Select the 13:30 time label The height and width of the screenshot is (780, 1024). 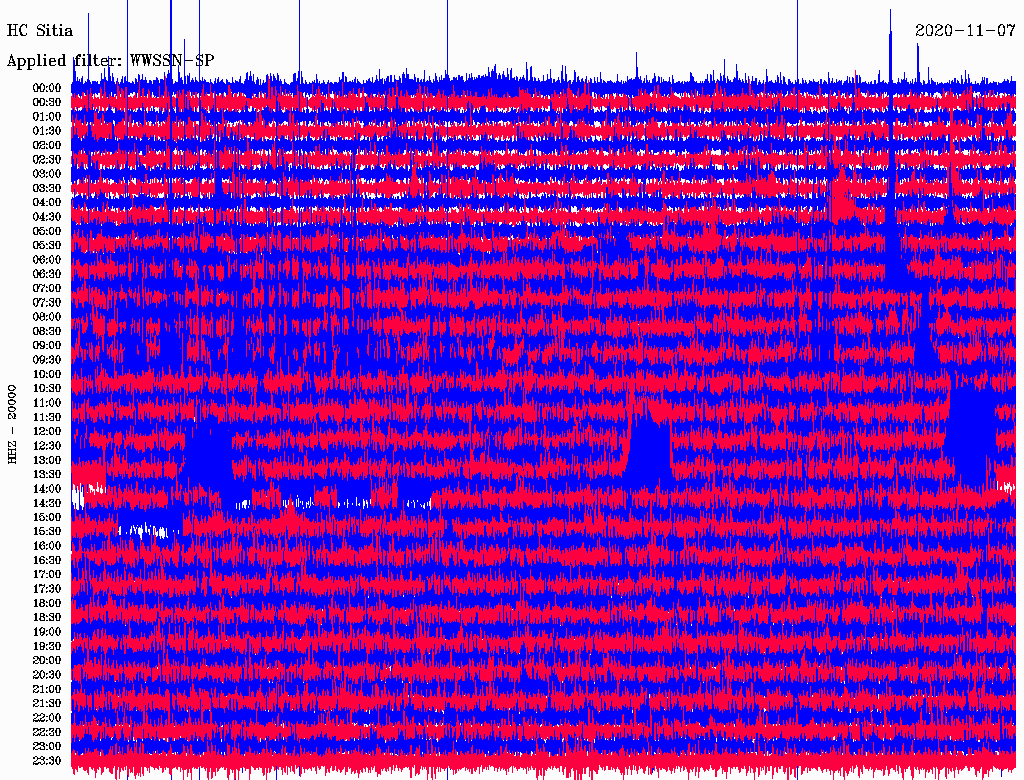tap(47, 475)
